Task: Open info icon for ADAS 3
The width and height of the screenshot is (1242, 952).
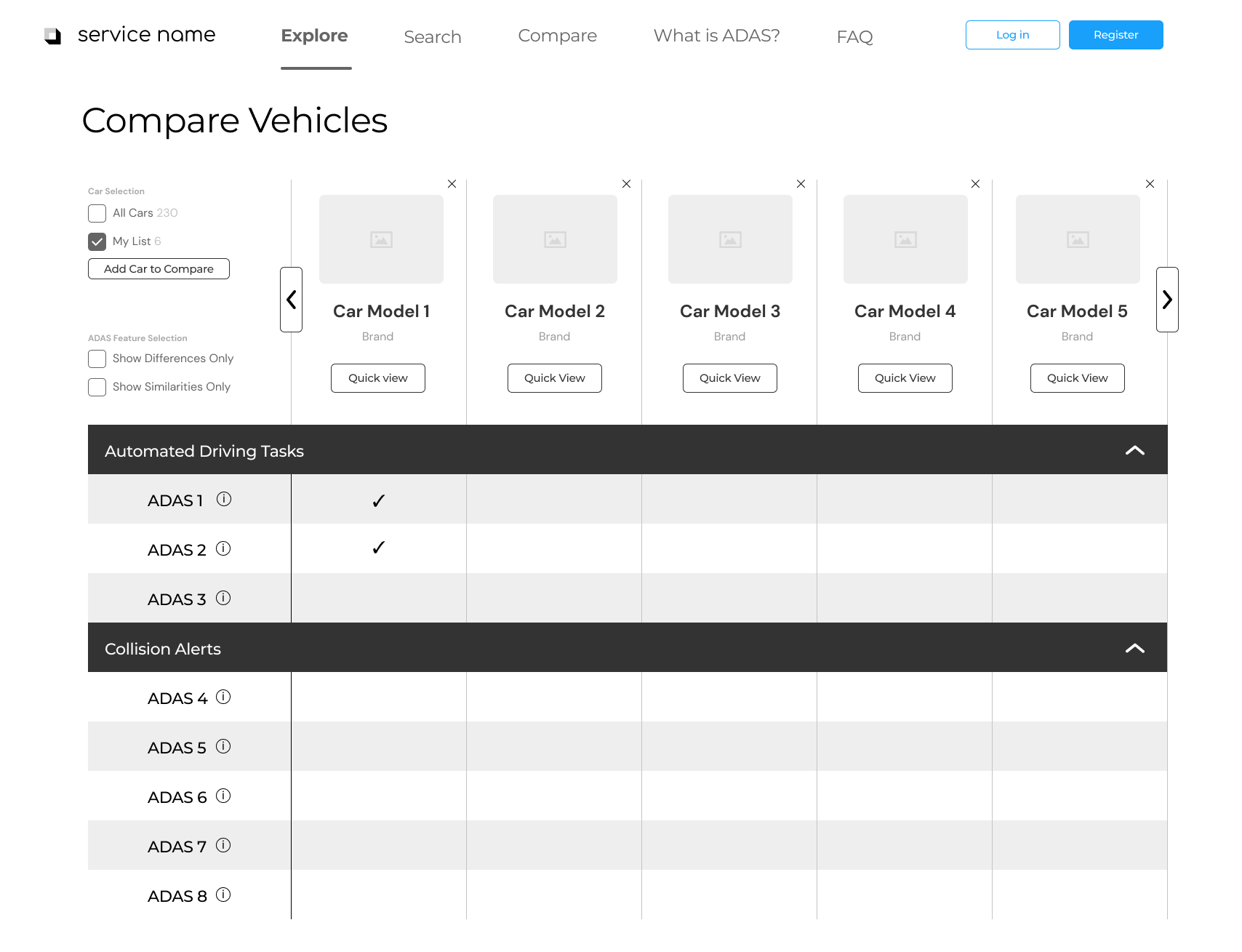Action: pyautogui.click(x=223, y=598)
